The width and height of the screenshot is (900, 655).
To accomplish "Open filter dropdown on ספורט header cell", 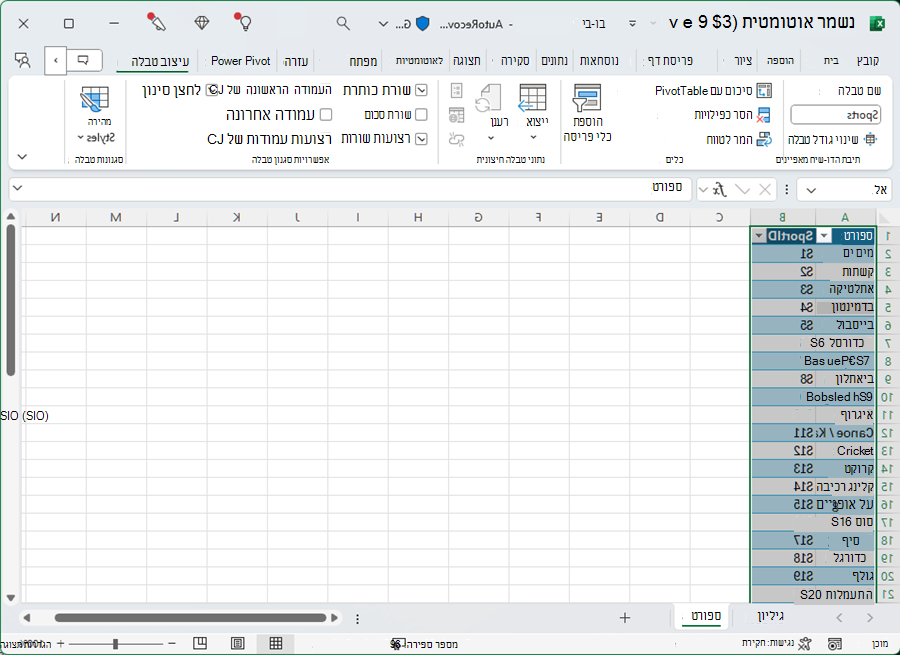I will click(x=824, y=236).
